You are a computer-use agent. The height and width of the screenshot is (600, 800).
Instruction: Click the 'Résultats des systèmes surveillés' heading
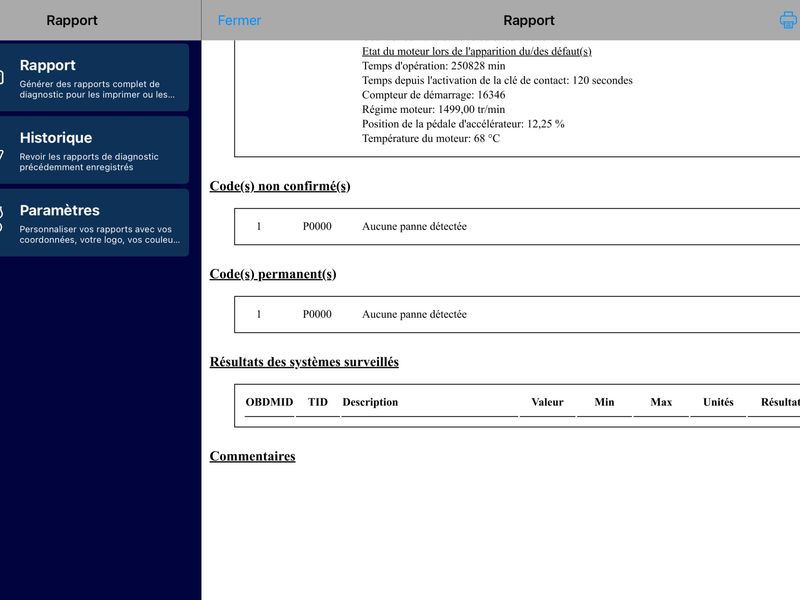tap(304, 362)
